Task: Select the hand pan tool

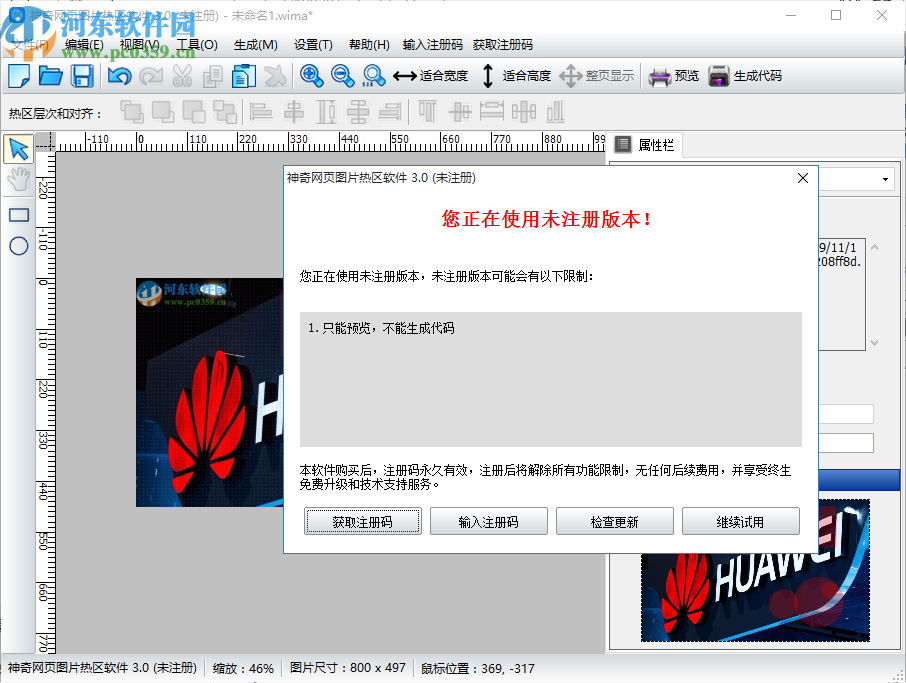Action: [x=18, y=178]
